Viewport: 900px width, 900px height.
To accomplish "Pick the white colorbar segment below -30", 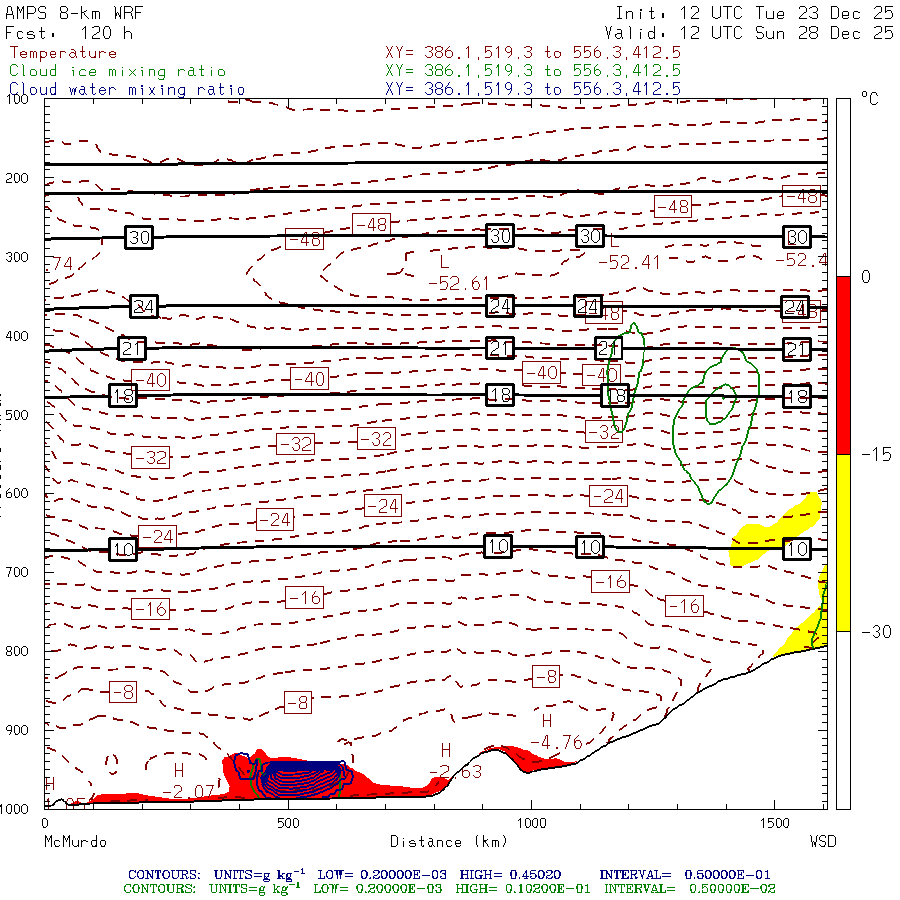I will point(843,720).
